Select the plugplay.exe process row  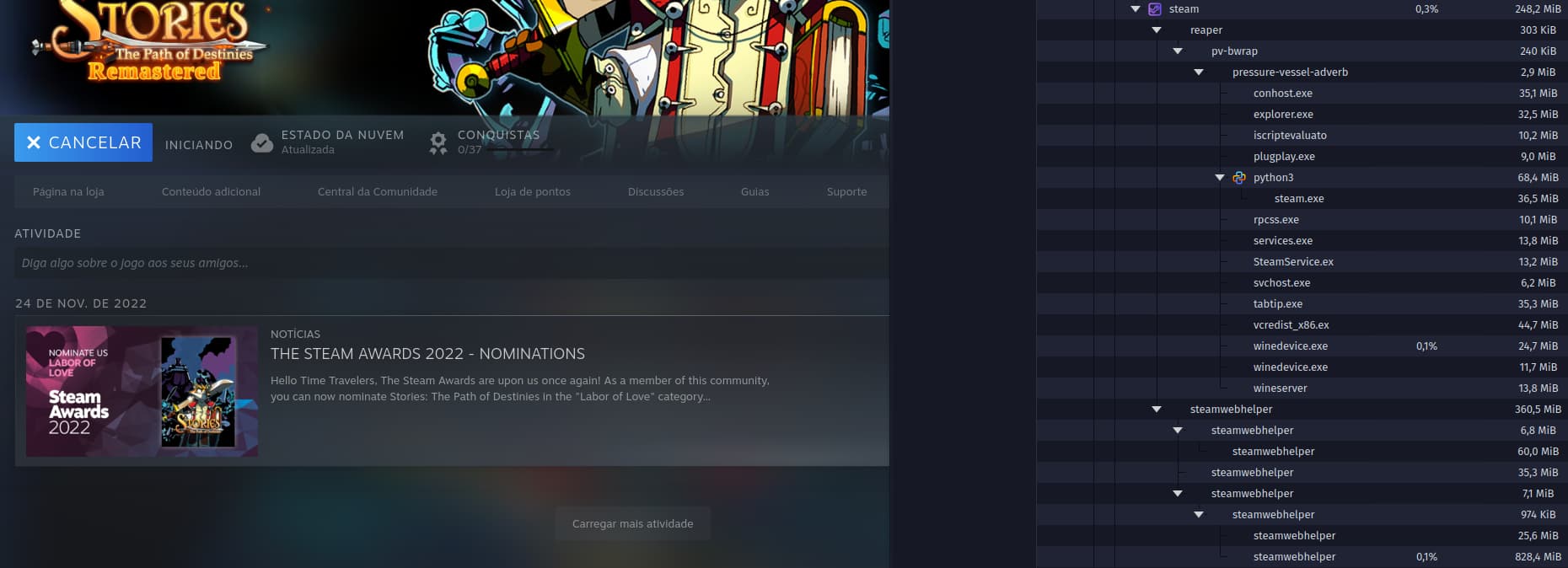coord(1302,157)
